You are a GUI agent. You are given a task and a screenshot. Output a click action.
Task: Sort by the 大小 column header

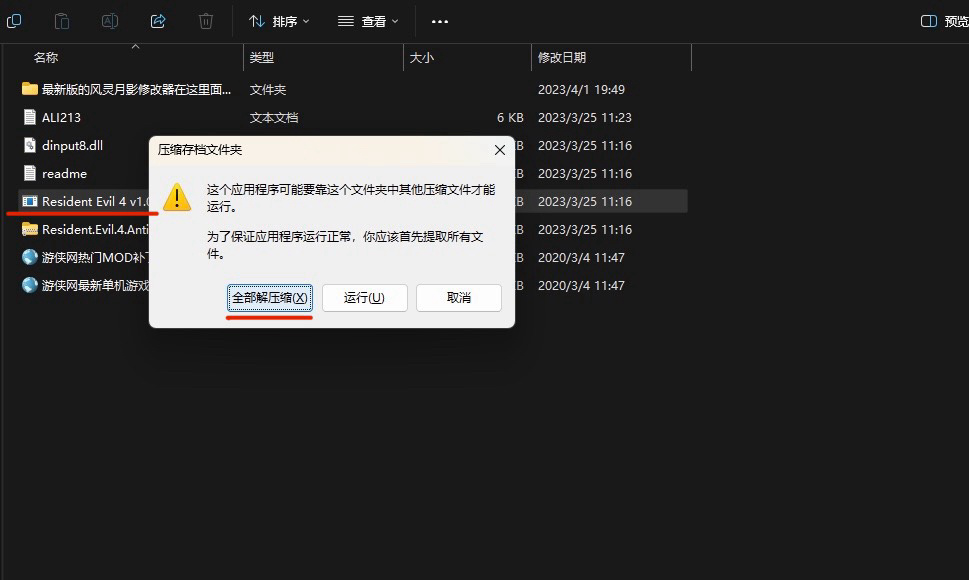421,57
